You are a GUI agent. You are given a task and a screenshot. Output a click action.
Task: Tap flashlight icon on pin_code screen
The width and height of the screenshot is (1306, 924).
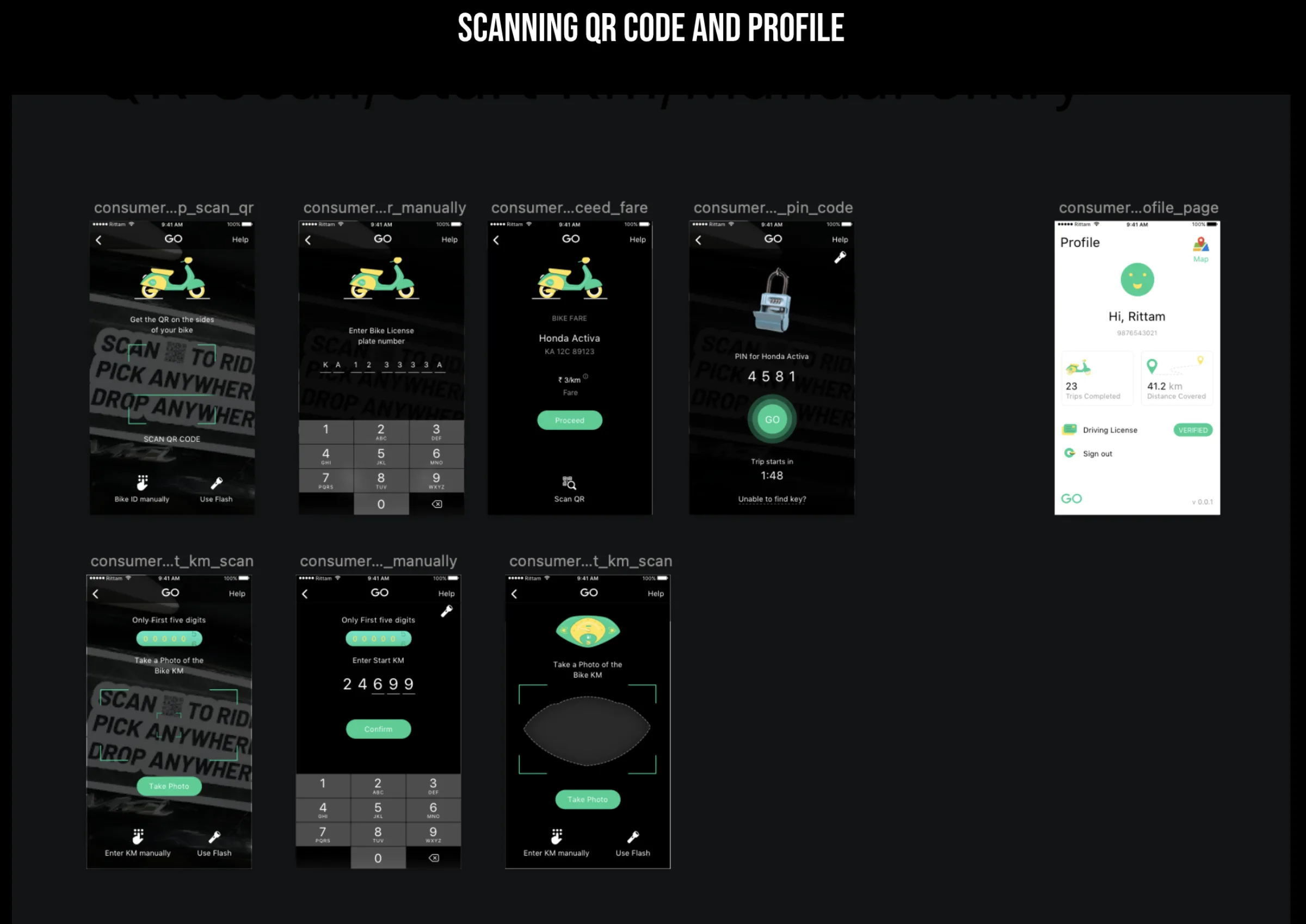[840, 257]
